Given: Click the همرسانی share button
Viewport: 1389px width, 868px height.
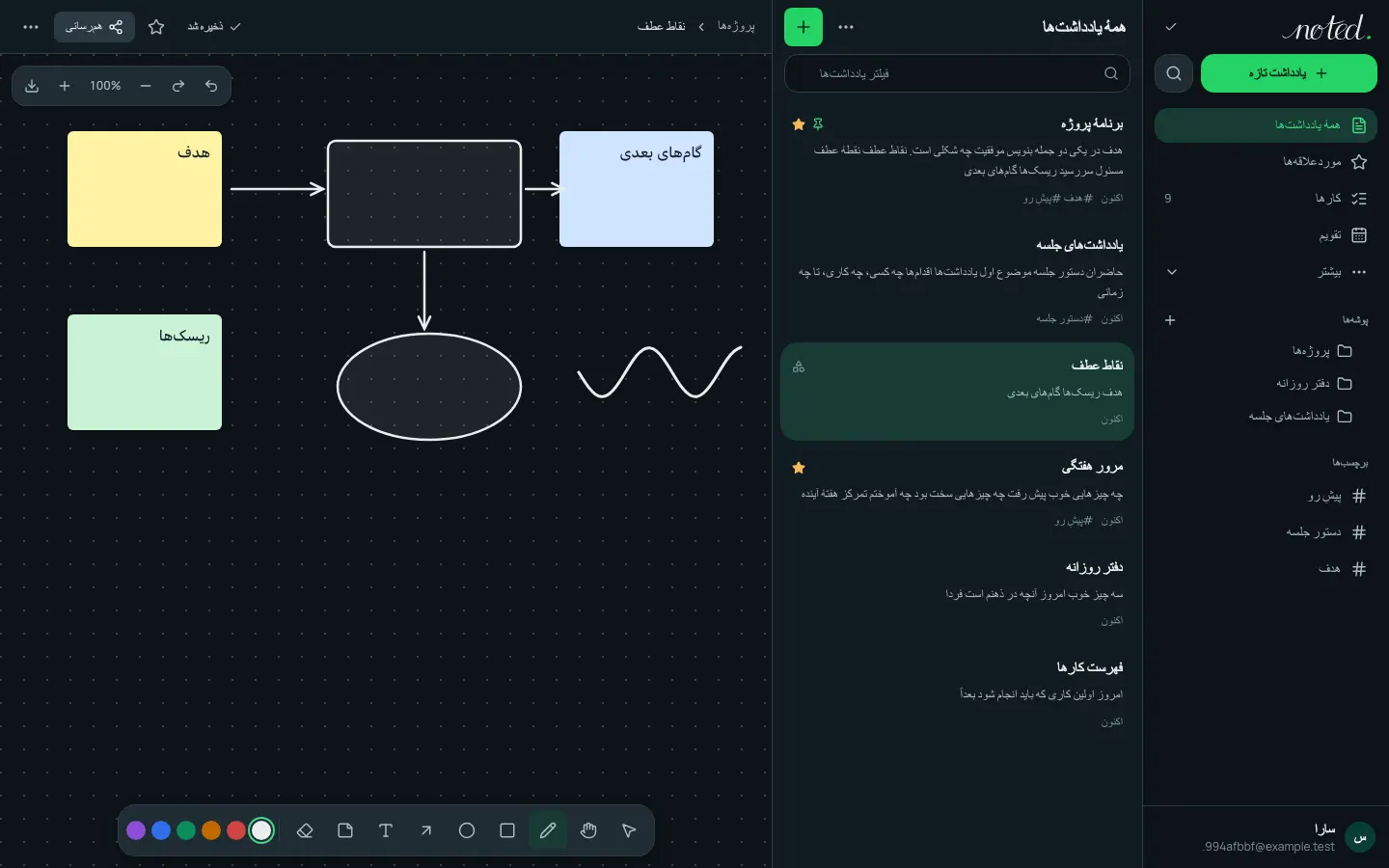Looking at the screenshot, I should 95,27.
